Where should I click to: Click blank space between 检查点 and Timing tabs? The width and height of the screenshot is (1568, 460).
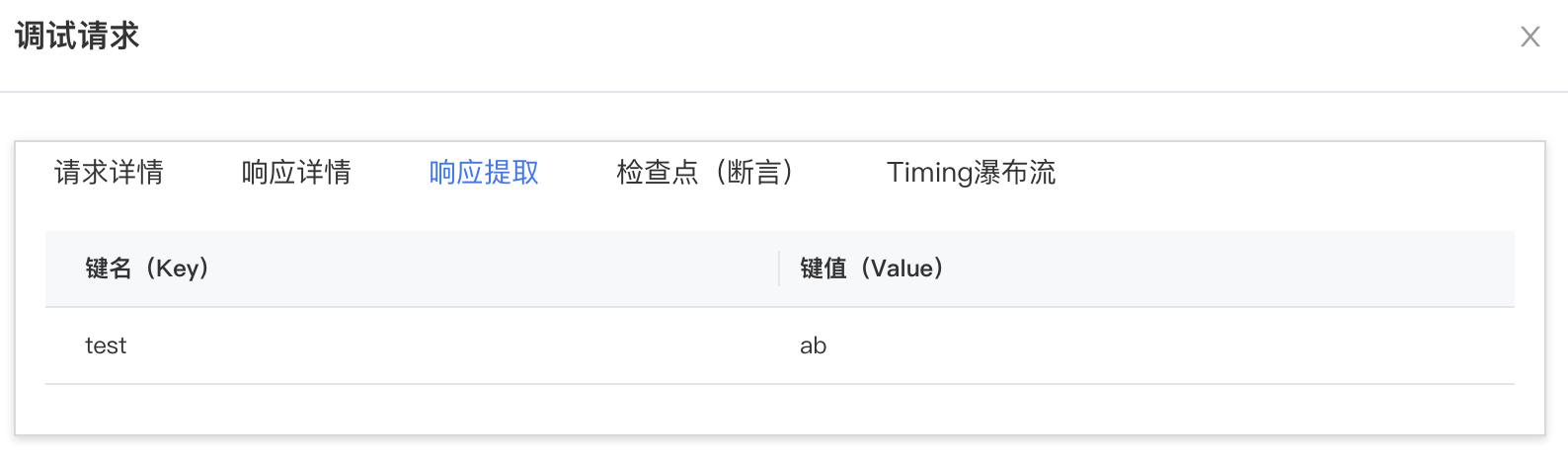point(840,173)
